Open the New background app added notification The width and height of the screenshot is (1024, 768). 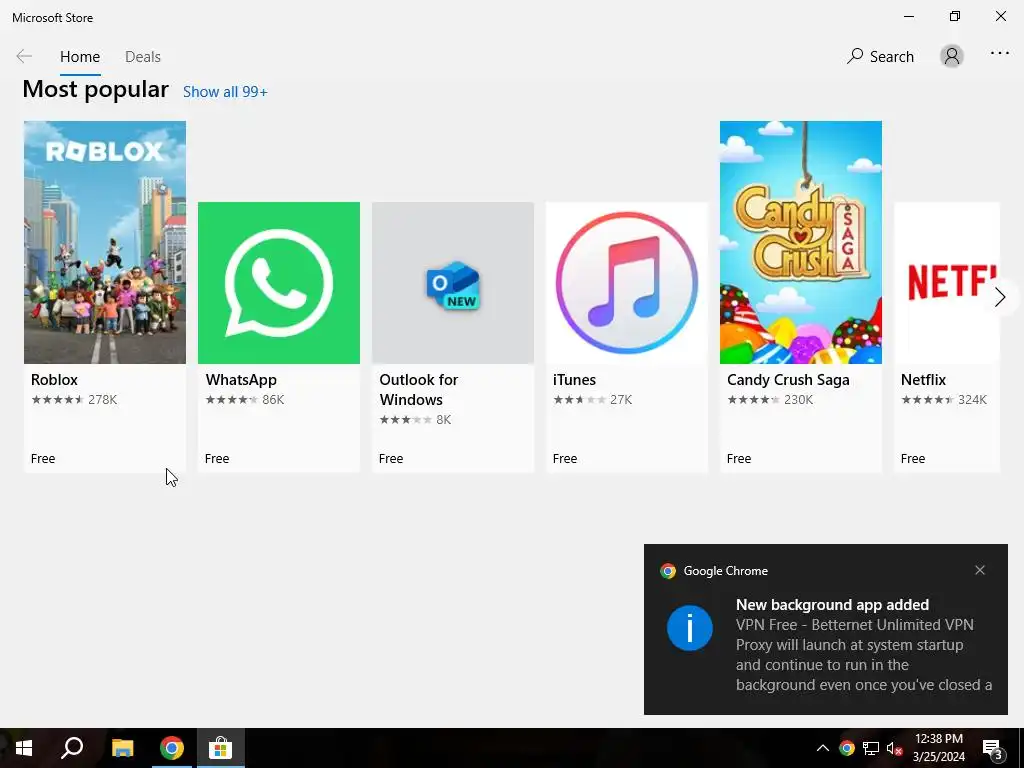[x=825, y=629]
